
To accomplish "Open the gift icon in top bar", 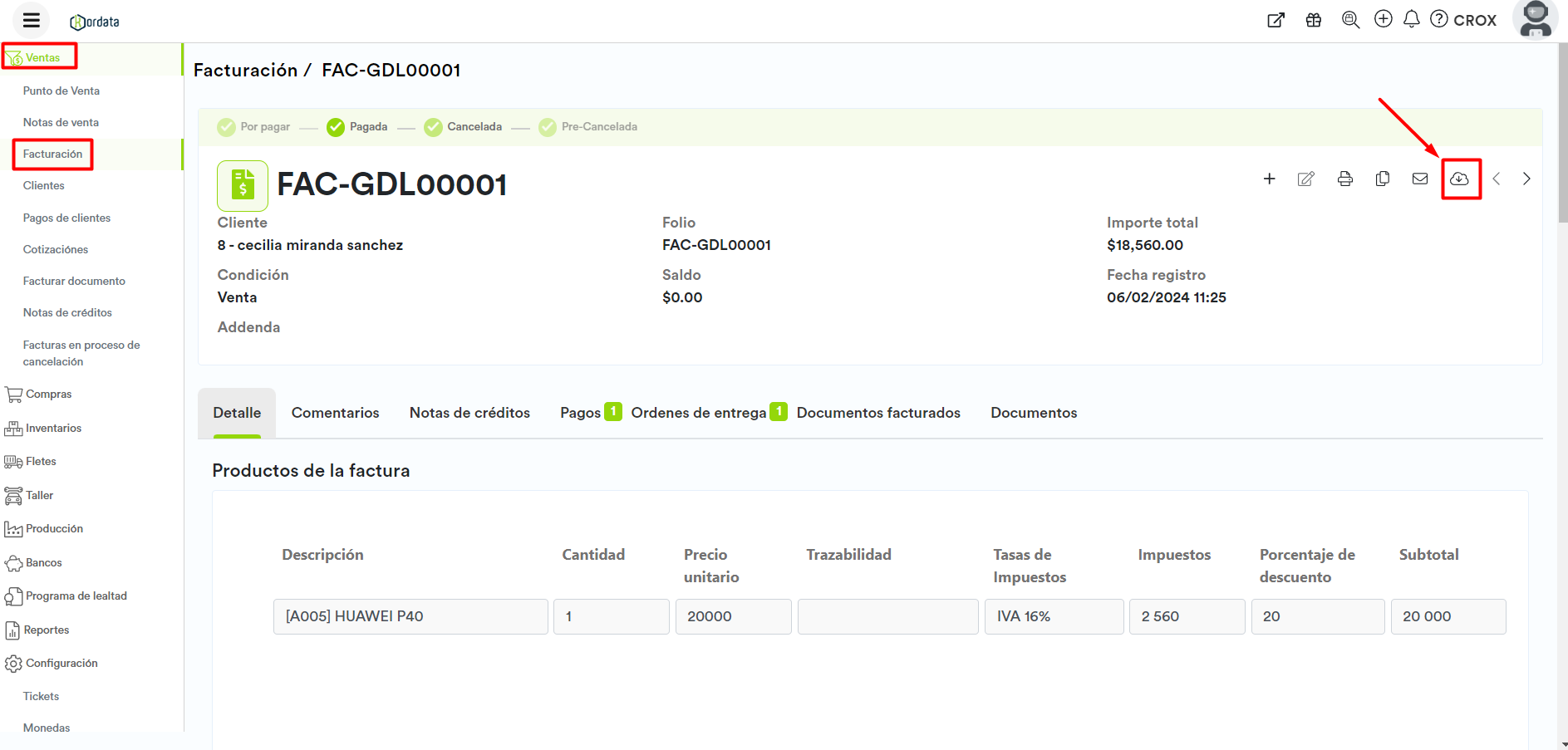I will click(x=1313, y=20).
